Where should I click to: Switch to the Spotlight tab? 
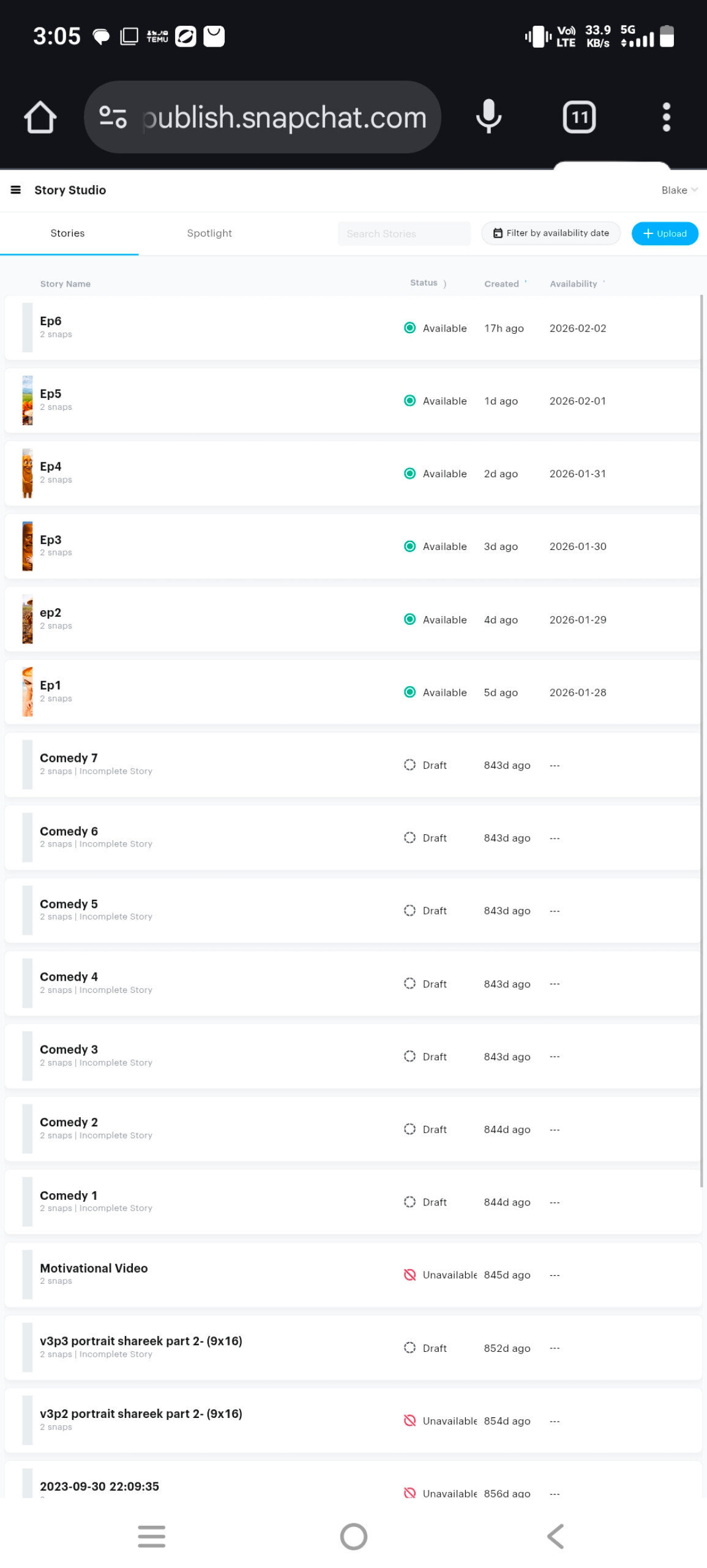point(209,233)
